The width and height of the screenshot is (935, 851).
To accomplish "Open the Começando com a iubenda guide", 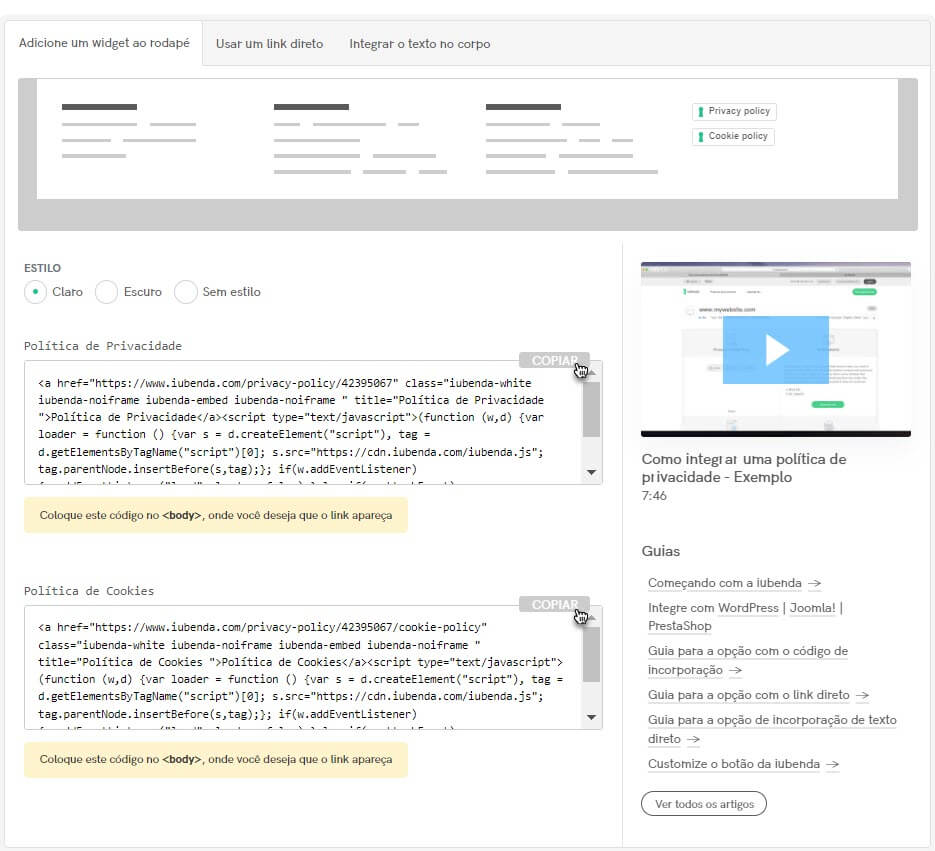I will [x=725, y=583].
